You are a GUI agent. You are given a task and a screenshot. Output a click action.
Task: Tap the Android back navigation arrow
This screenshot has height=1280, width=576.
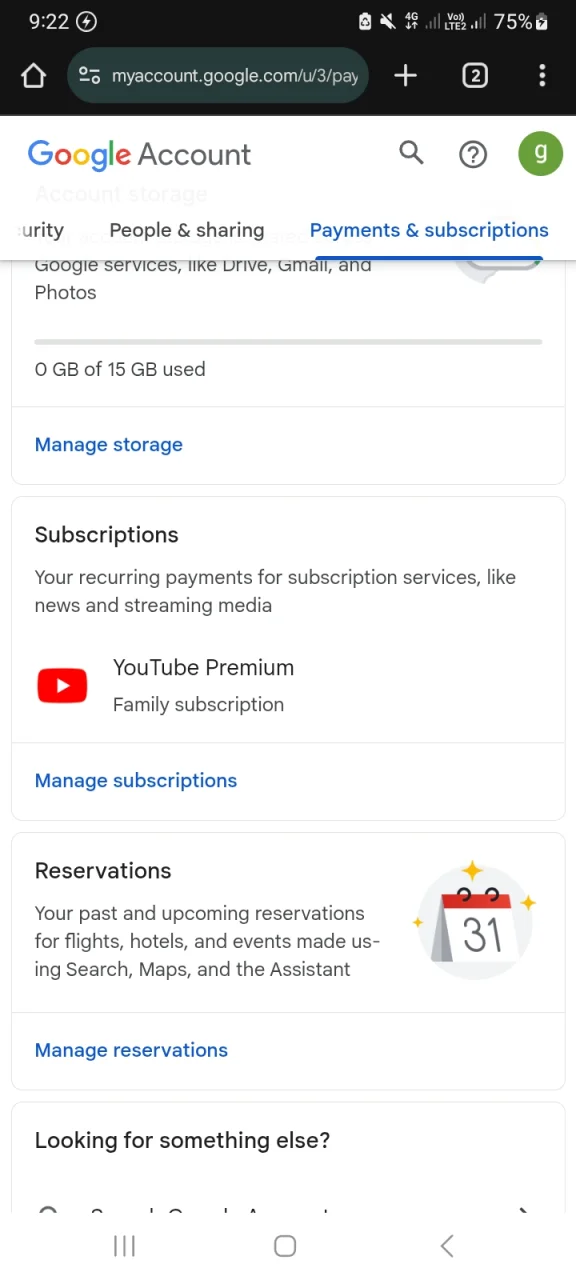(x=447, y=1245)
